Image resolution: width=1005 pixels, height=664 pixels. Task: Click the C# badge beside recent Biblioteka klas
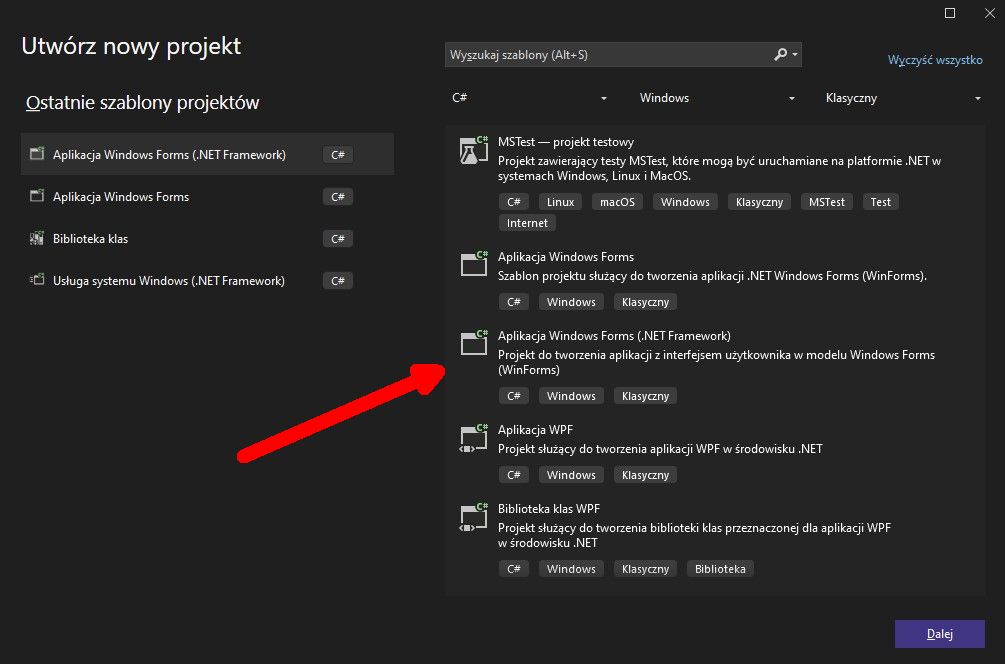338,238
